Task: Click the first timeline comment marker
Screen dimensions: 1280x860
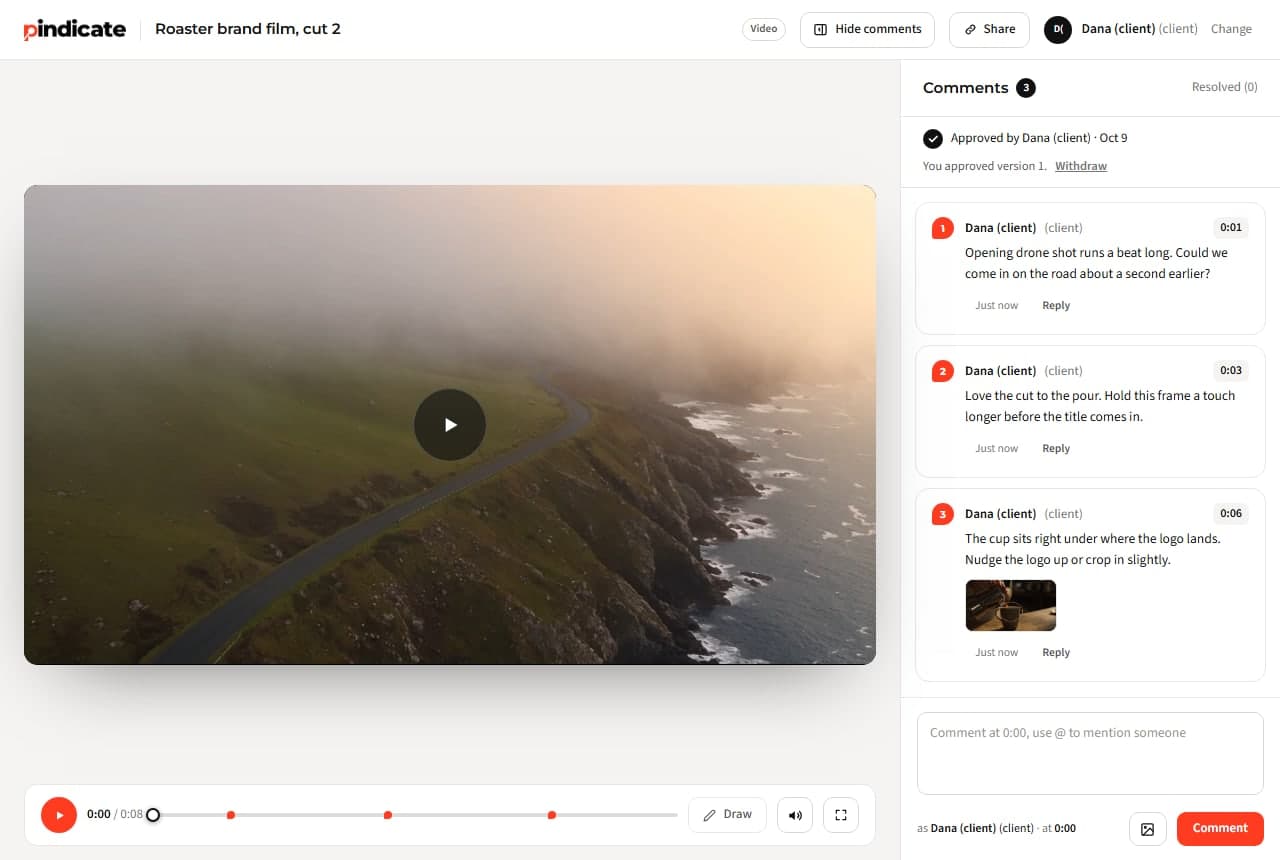Action: pyautogui.click(x=231, y=815)
